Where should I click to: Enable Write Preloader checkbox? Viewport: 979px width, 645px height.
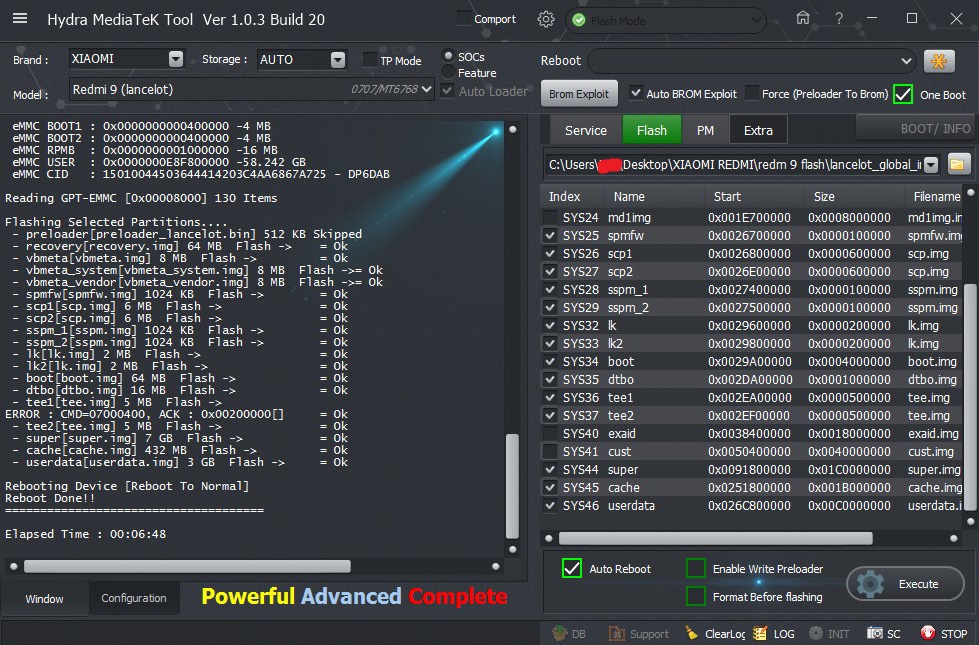(x=696, y=568)
